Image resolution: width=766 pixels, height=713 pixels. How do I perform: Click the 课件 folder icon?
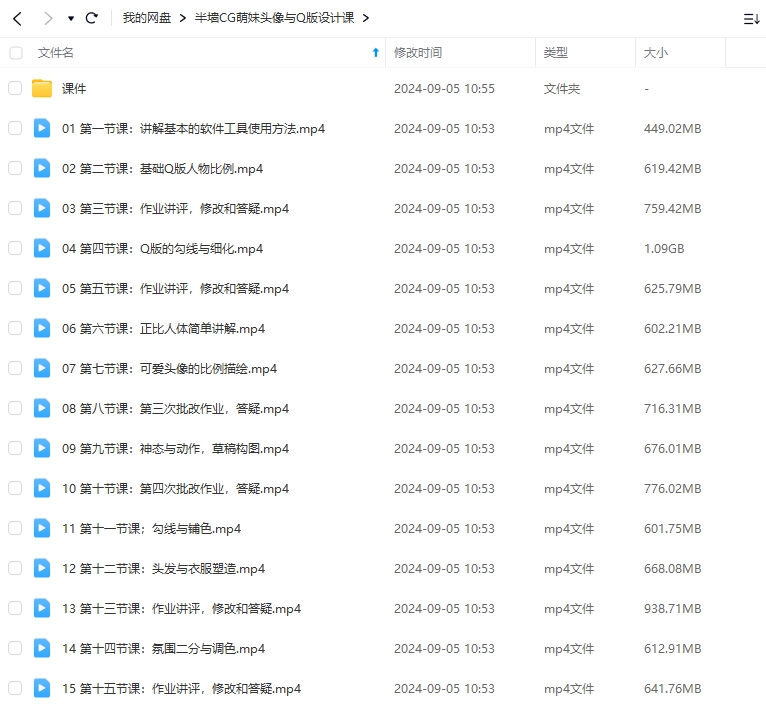tap(42, 88)
